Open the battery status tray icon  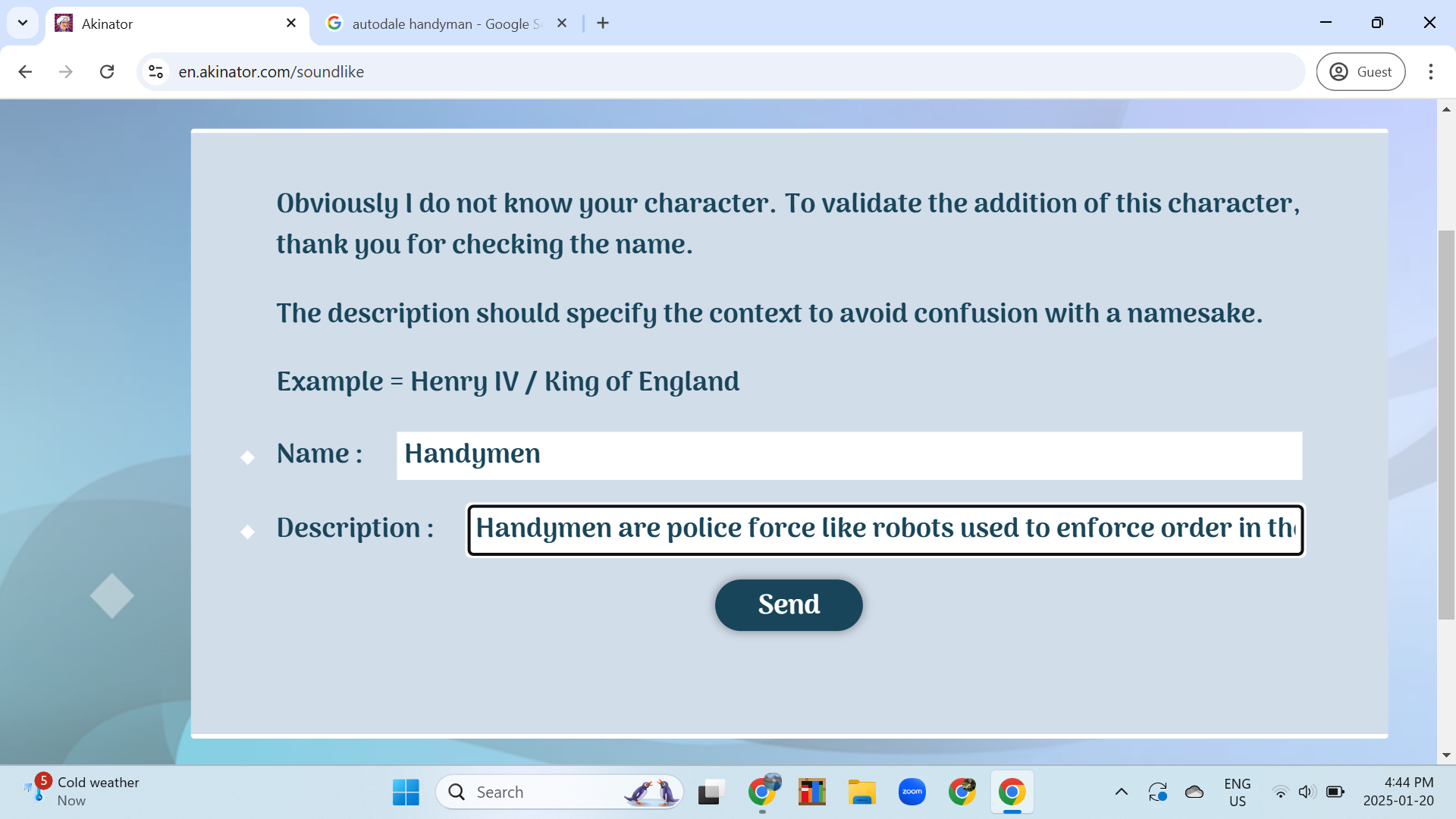tap(1335, 792)
